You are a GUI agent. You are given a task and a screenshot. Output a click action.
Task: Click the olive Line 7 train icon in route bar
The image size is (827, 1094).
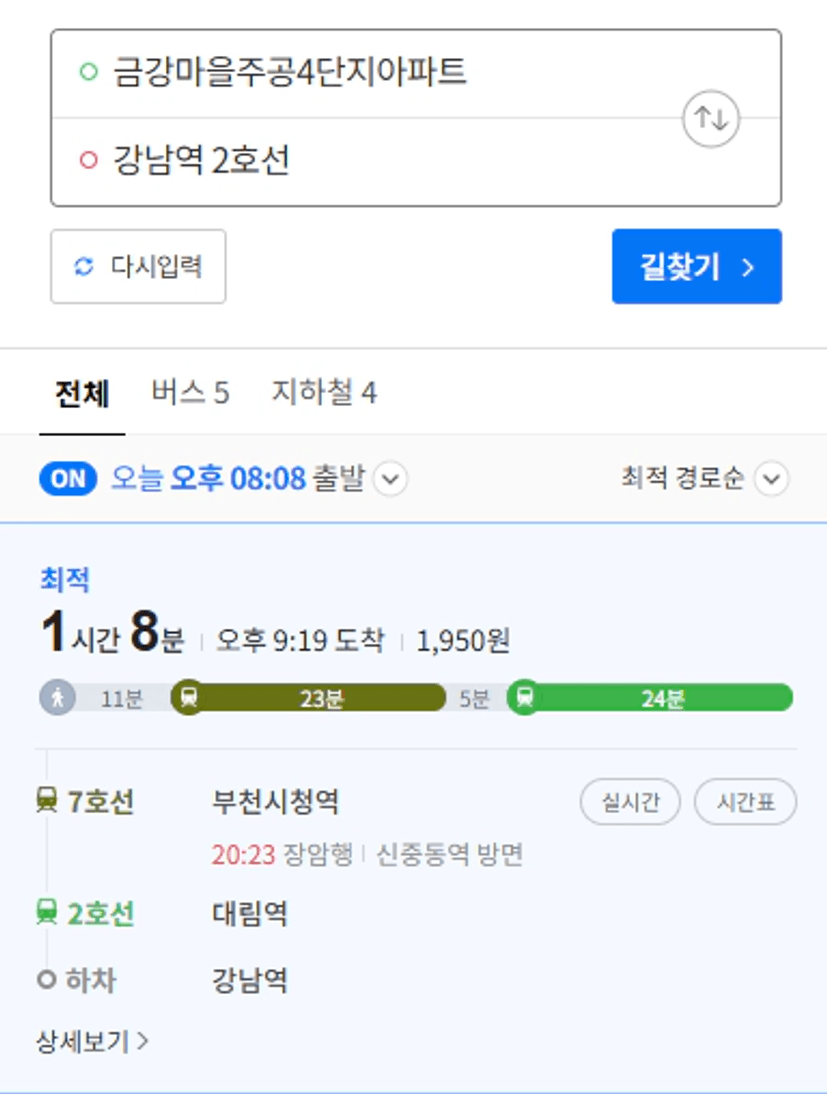(x=188, y=697)
